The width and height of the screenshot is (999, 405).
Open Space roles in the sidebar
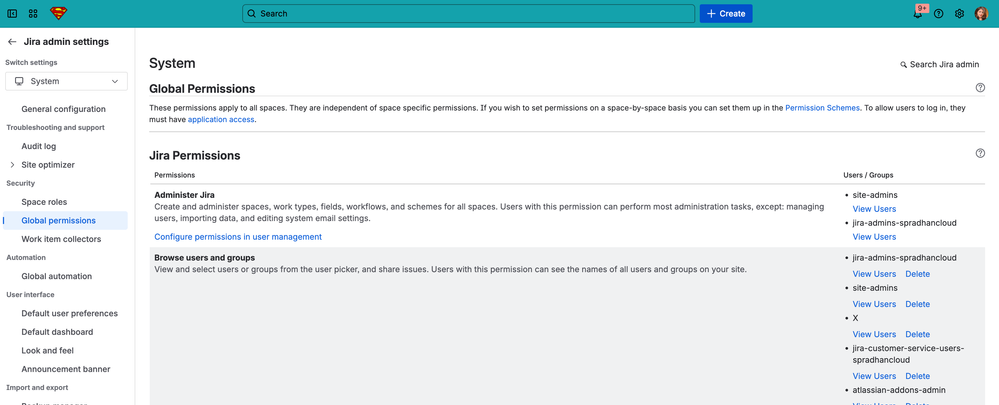tap(44, 202)
